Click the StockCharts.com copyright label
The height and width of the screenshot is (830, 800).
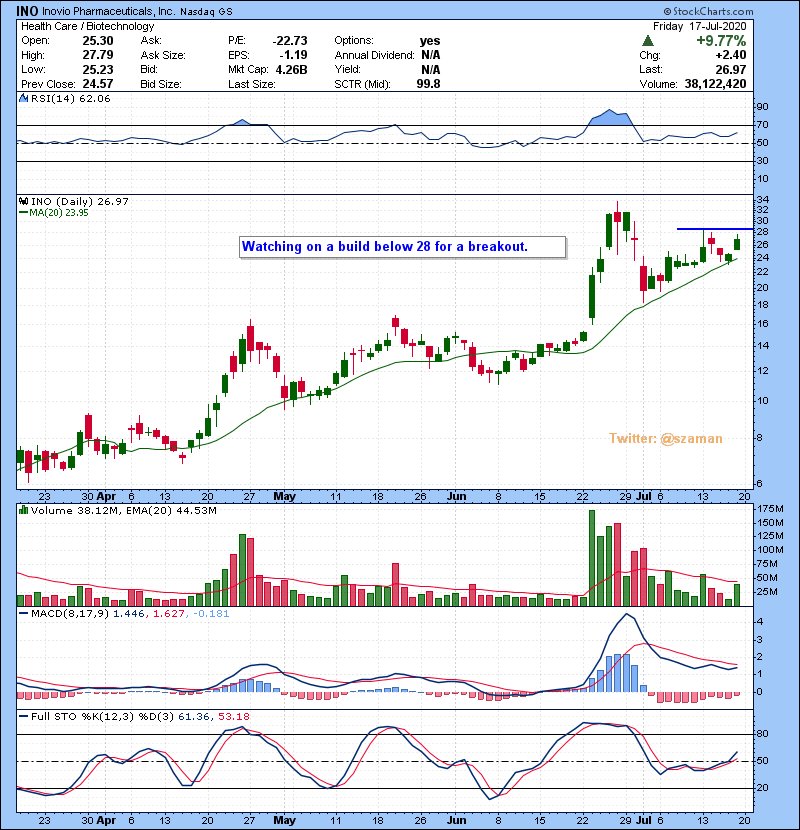pyautogui.click(x=708, y=11)
